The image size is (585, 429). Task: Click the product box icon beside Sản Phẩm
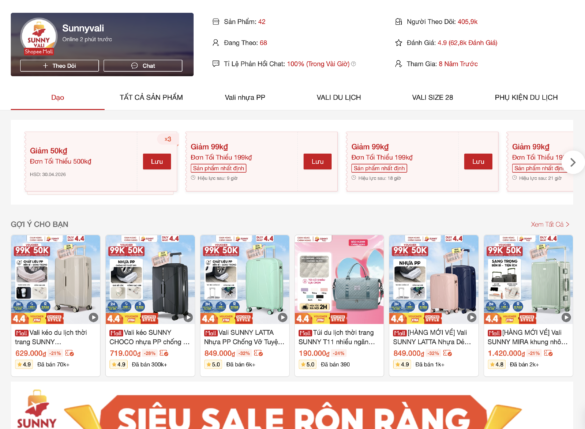point(216,22)
